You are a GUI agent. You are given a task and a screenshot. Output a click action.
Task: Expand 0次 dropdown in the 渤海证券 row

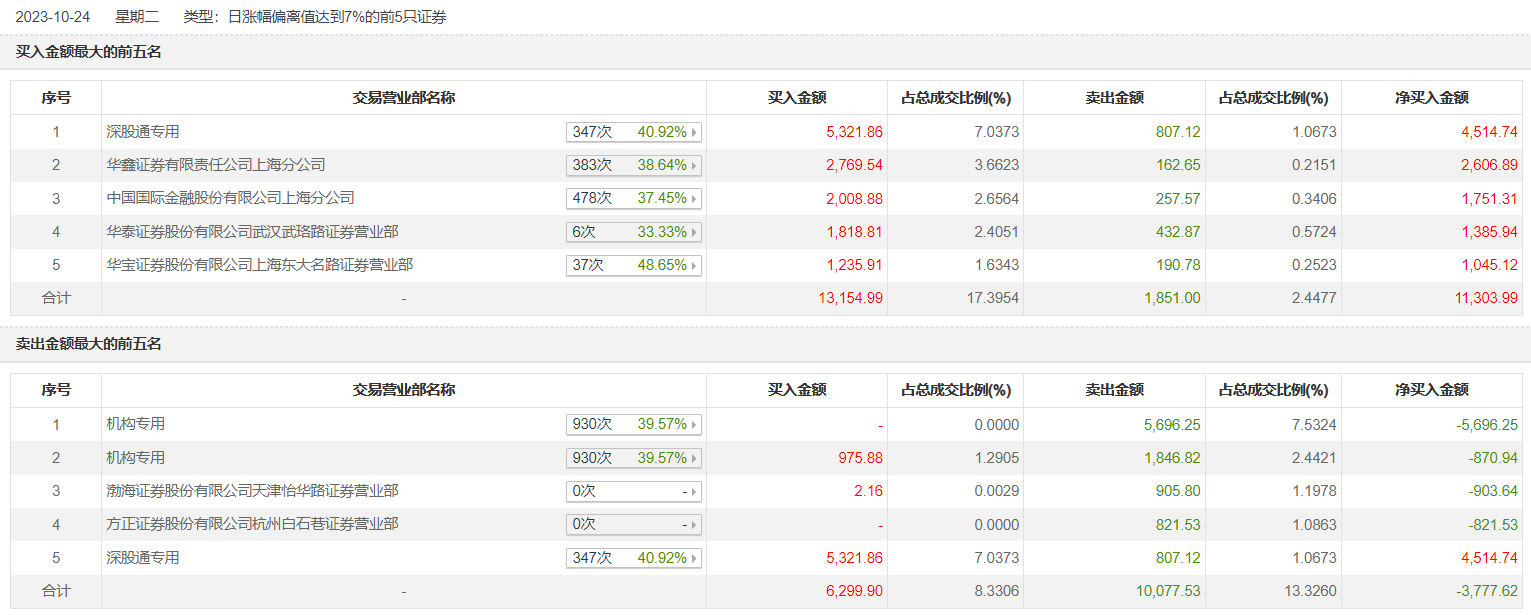(x=633, y=491)
